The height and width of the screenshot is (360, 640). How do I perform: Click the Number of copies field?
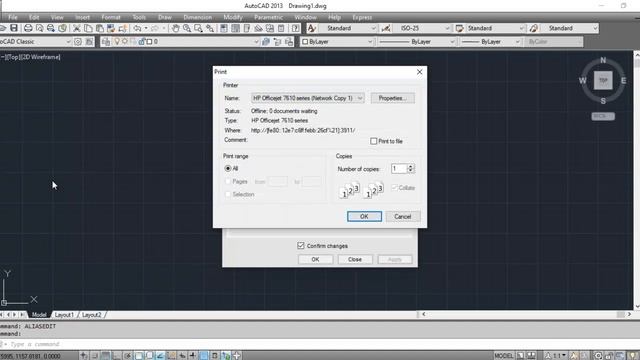pyautogui.click(x=399, y=169)
